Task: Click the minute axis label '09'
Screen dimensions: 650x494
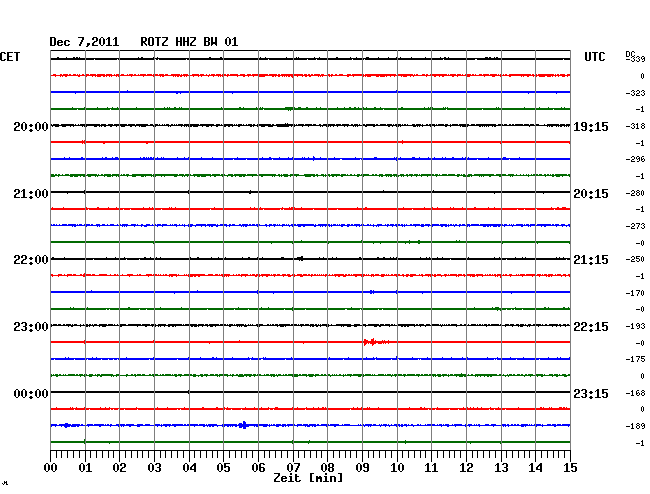Action: coord(362,468)
